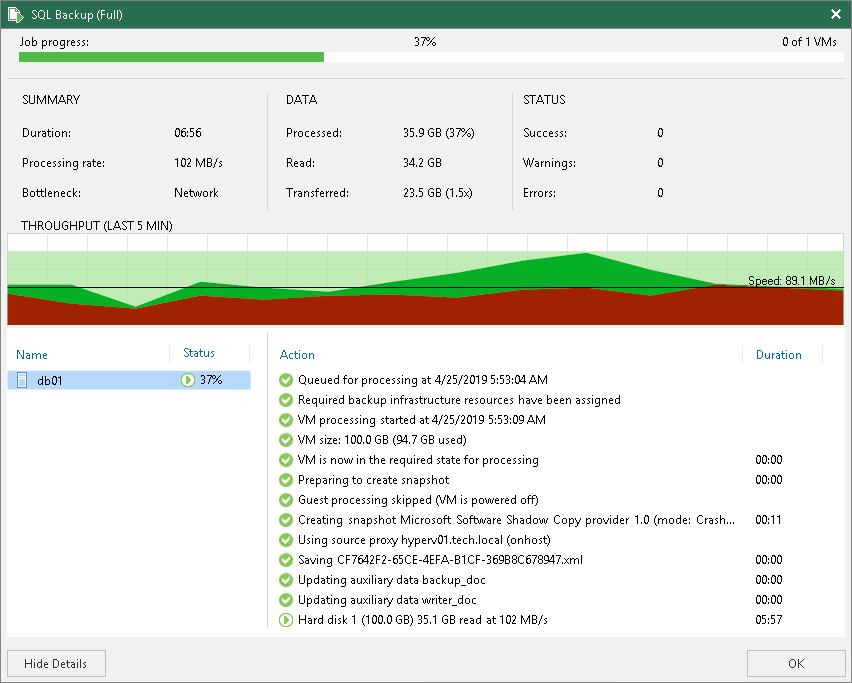Click the green in-progress icon beside 37% status
The width and height of the screenshot is (852, 683).
point(187,380)
